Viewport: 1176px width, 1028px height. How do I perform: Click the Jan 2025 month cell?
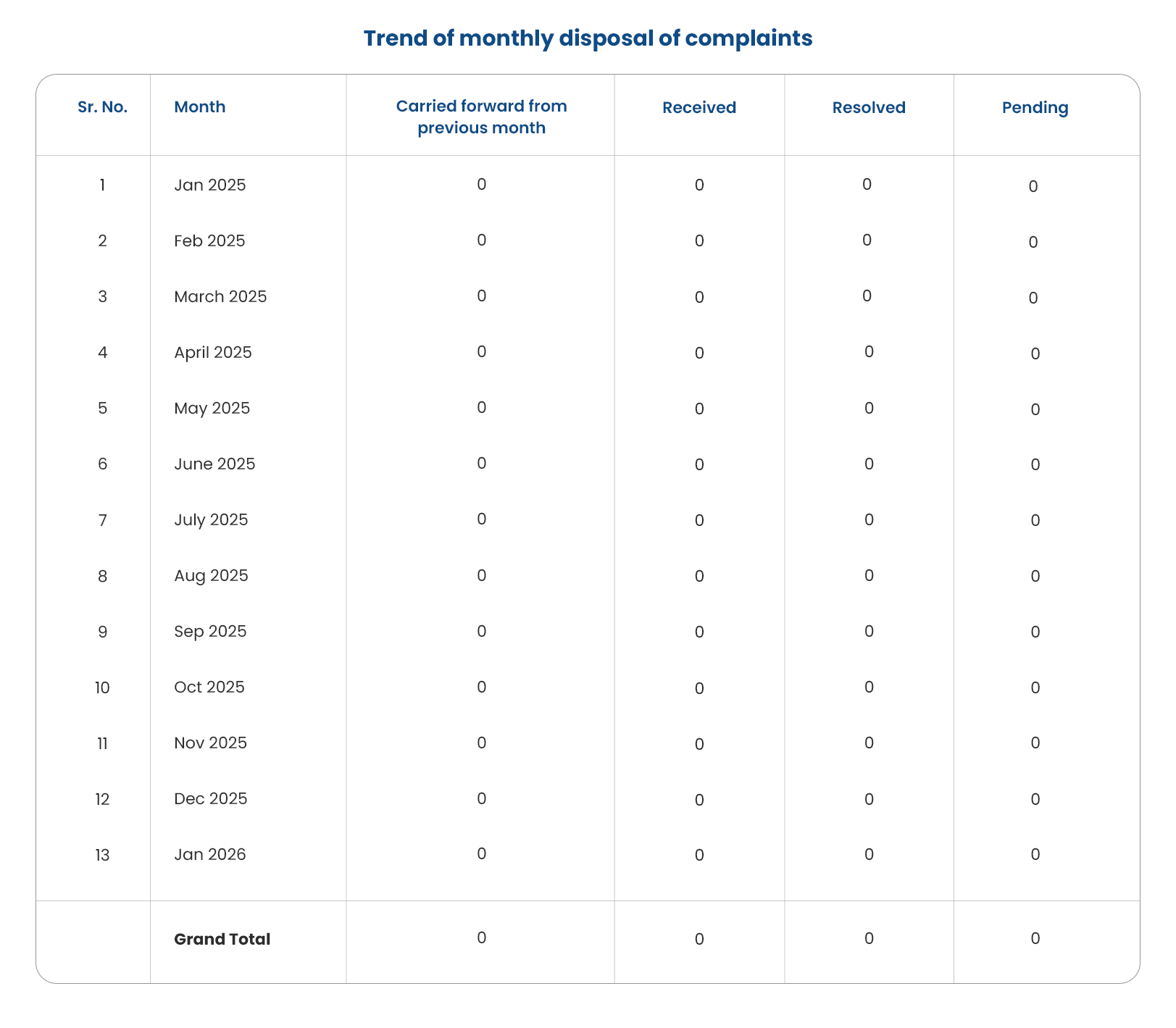tap(209, 185)
